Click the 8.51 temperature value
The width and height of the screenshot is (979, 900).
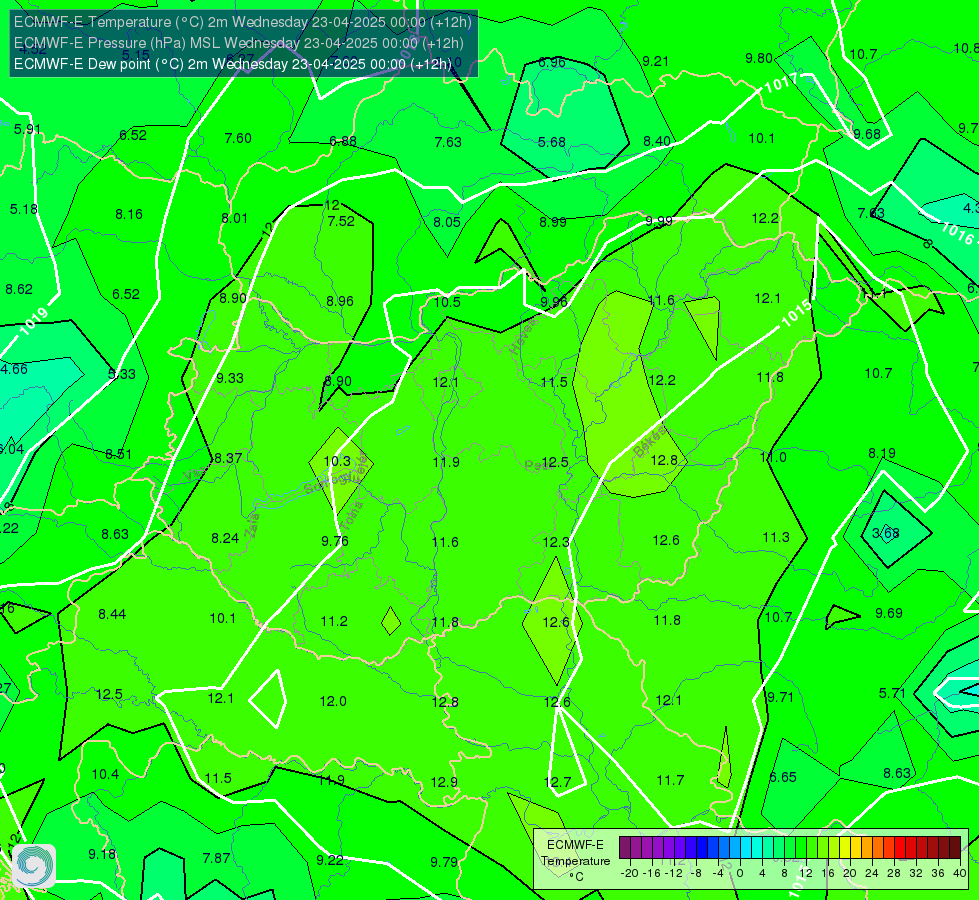119,455
